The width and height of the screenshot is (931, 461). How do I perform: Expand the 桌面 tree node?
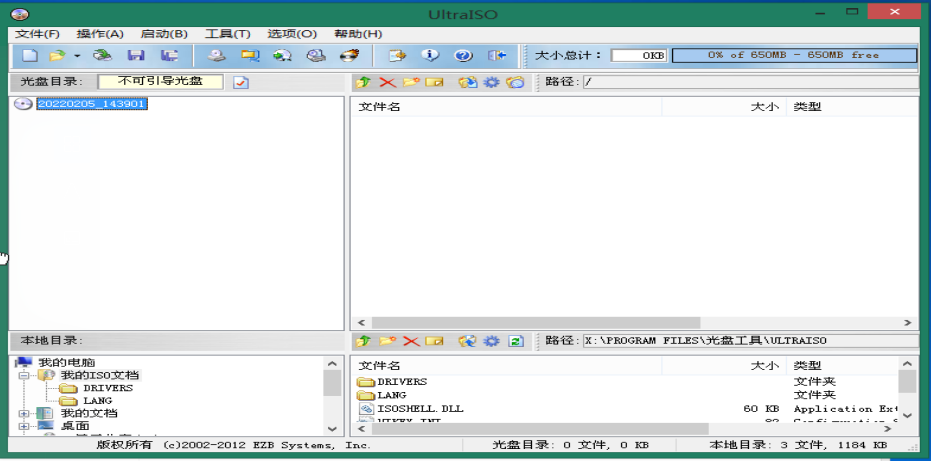click(x=24, y=426)
